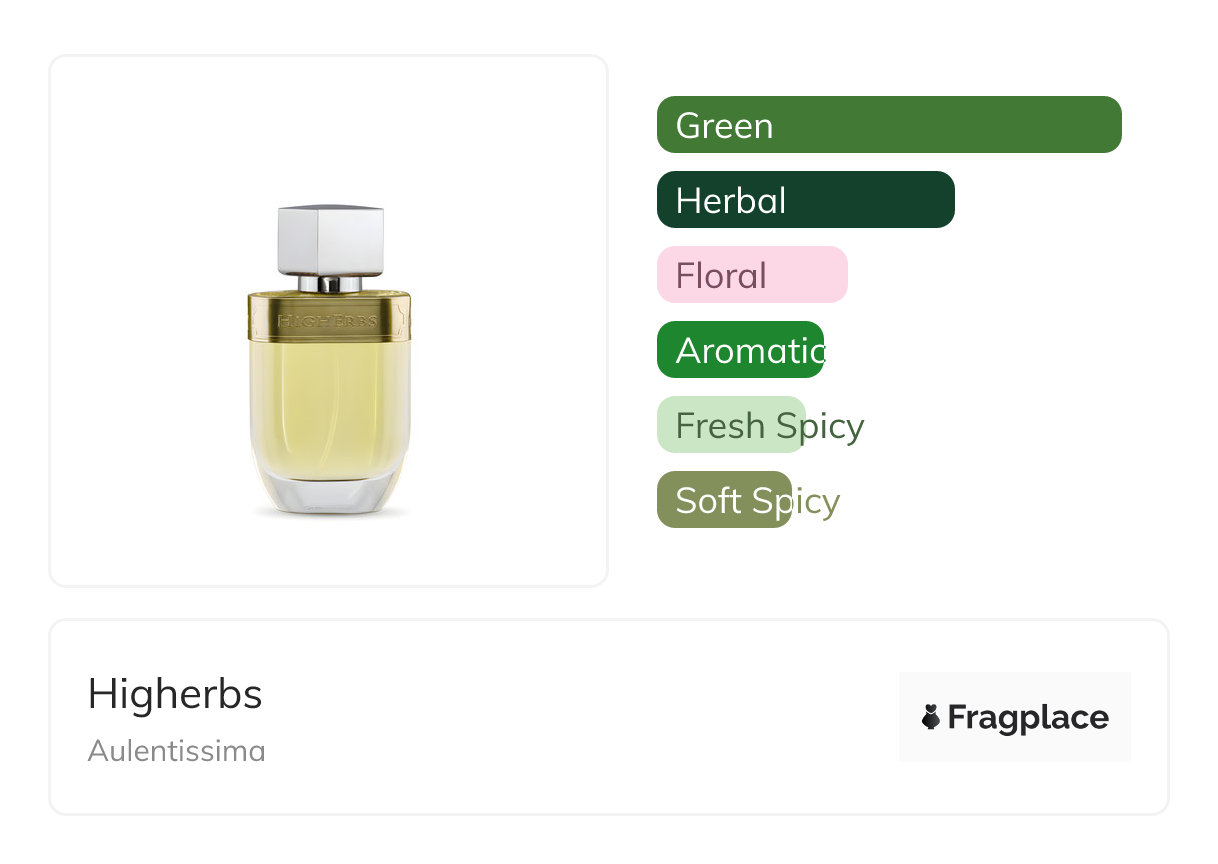This screenshot has width=1218, height=864.
Task: Select the Green accord bar
Action: (x=889, y=125)
